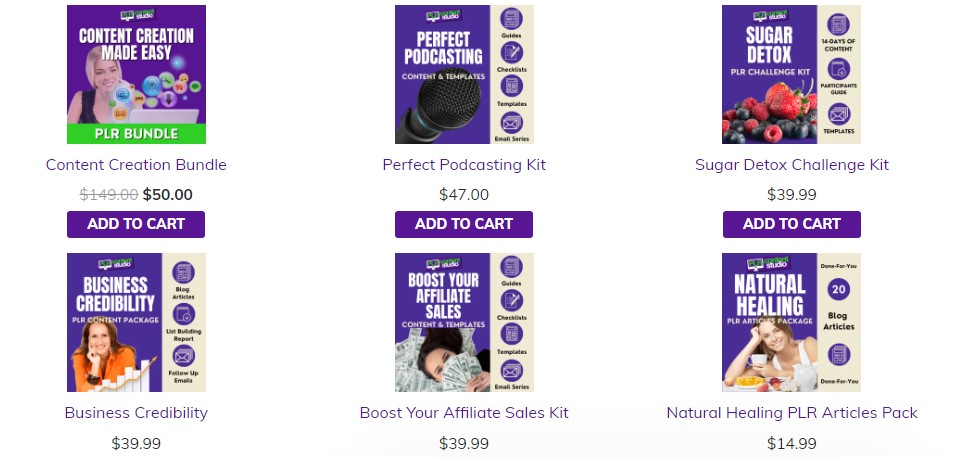The image size is (953, 457).
Task: Follow the Perfect Podcasting Kit title link
Action: 464,165
